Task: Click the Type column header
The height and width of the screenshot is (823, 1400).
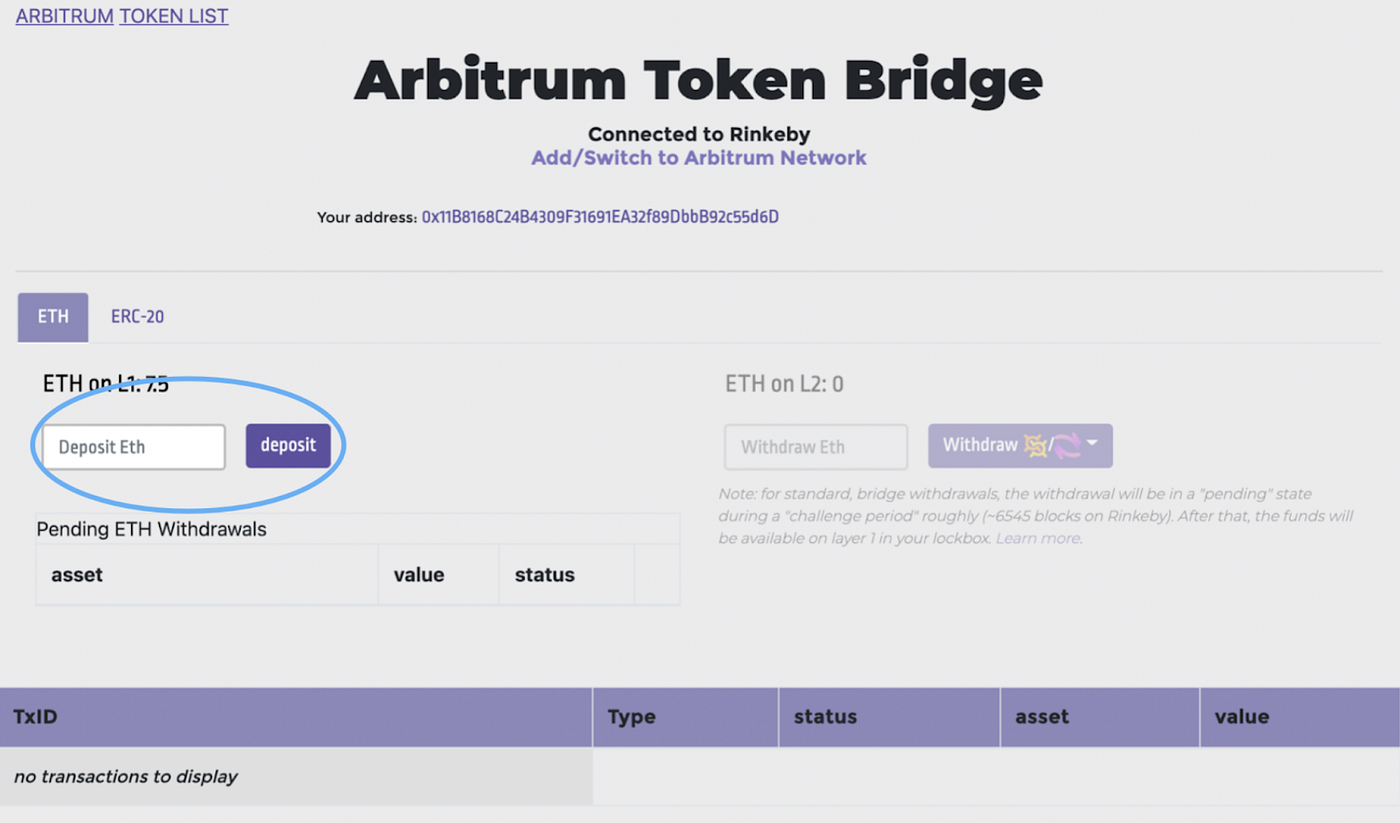Action: pos(632,717)
